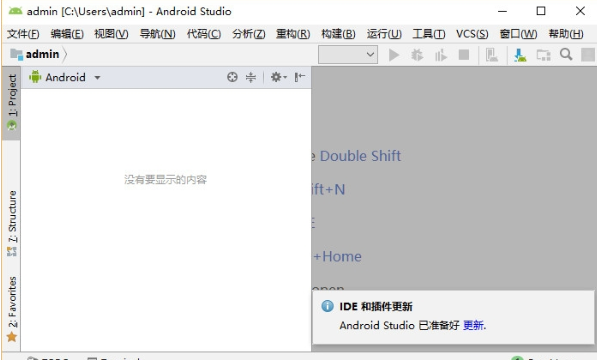Open the project panel gear settings
The width and height of the screenshot is (597, 360).
tap(278, 77)
